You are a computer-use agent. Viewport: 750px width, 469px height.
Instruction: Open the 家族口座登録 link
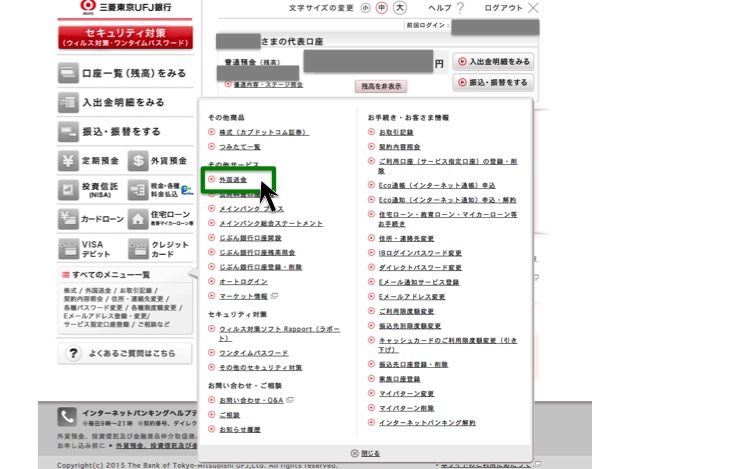tap(399, 379)
